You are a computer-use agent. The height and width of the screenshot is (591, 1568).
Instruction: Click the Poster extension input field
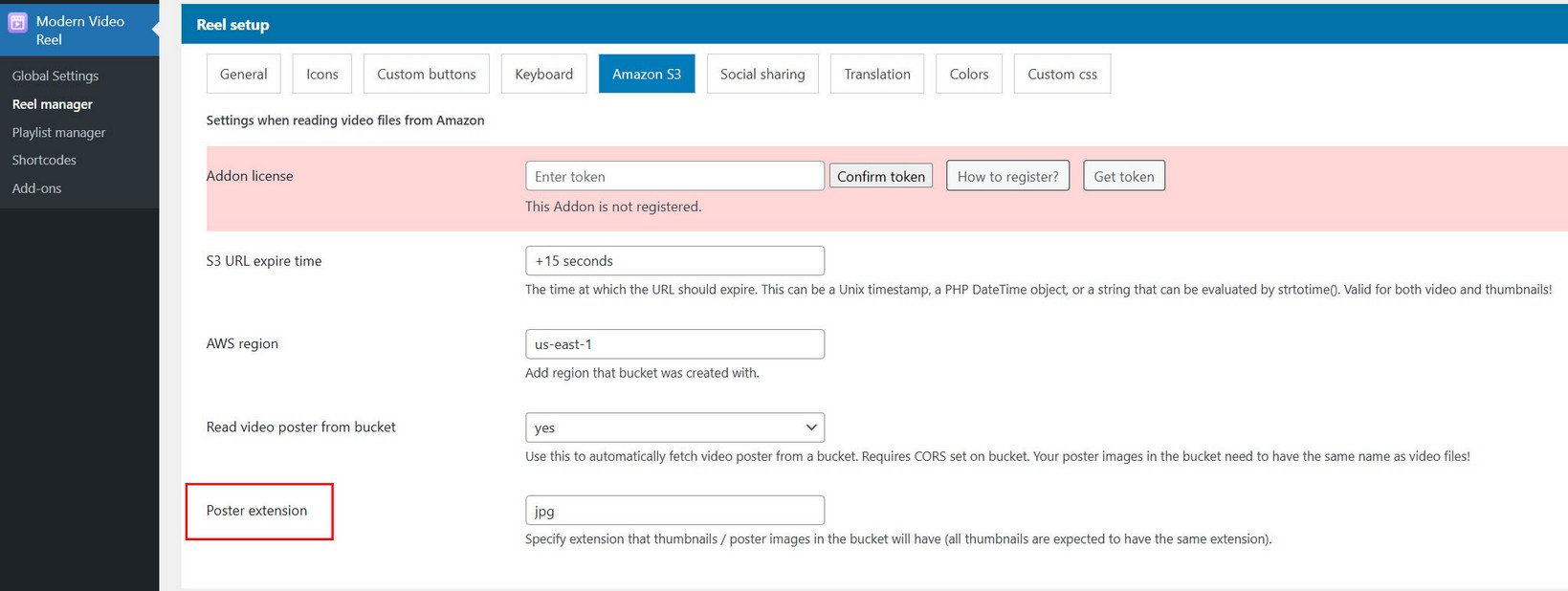click(x=674, y=511)
